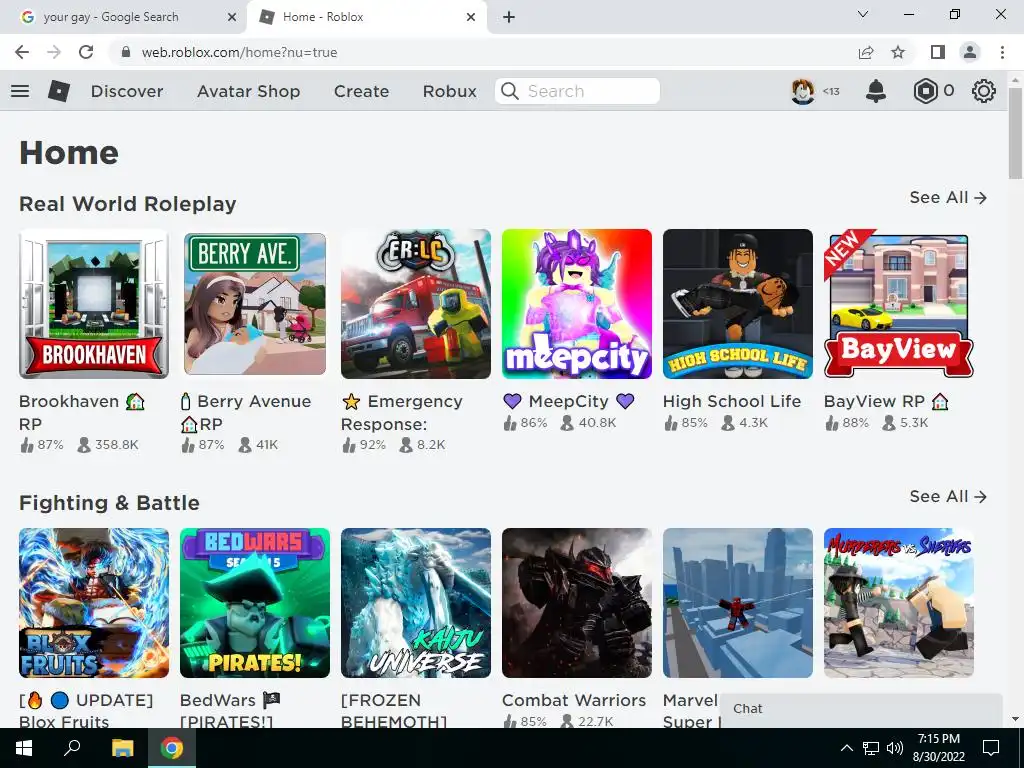
Task: Open the MeepCity game thumbnail
Action: 577,304
